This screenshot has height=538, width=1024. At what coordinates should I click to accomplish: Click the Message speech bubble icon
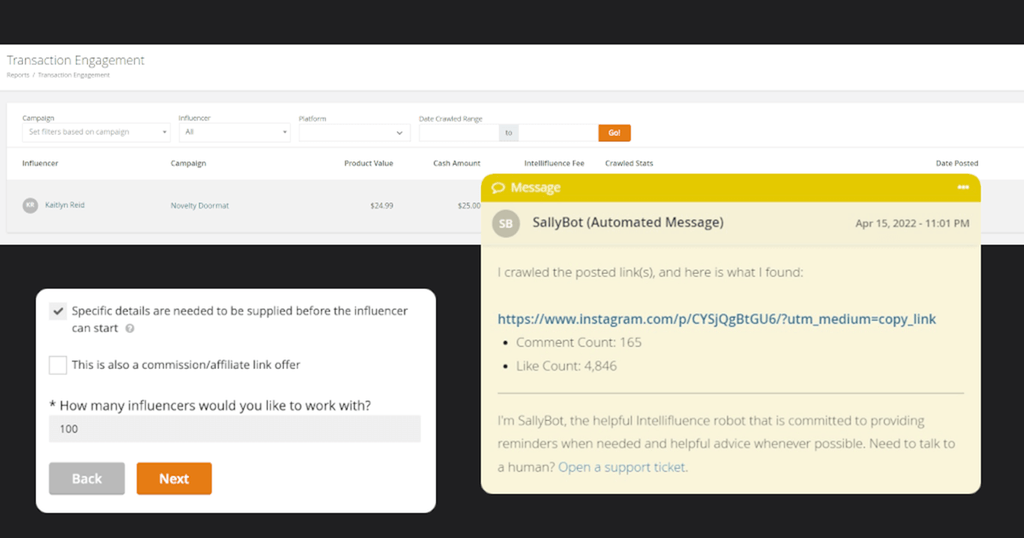(x=498, y=188)
